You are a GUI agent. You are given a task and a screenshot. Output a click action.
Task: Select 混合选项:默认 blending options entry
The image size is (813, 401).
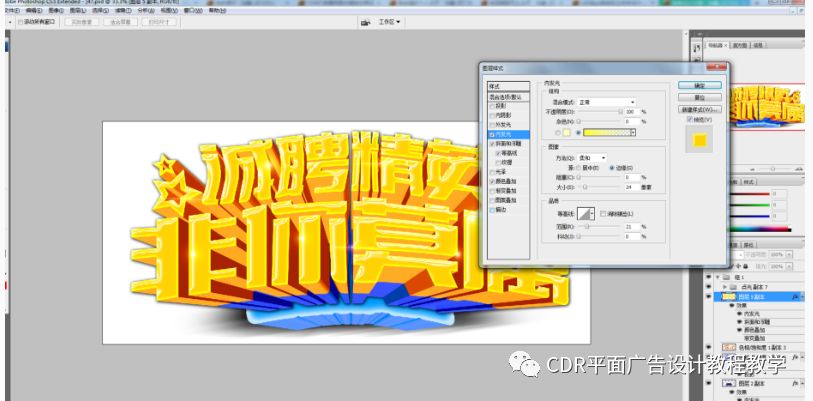(509, 97)
